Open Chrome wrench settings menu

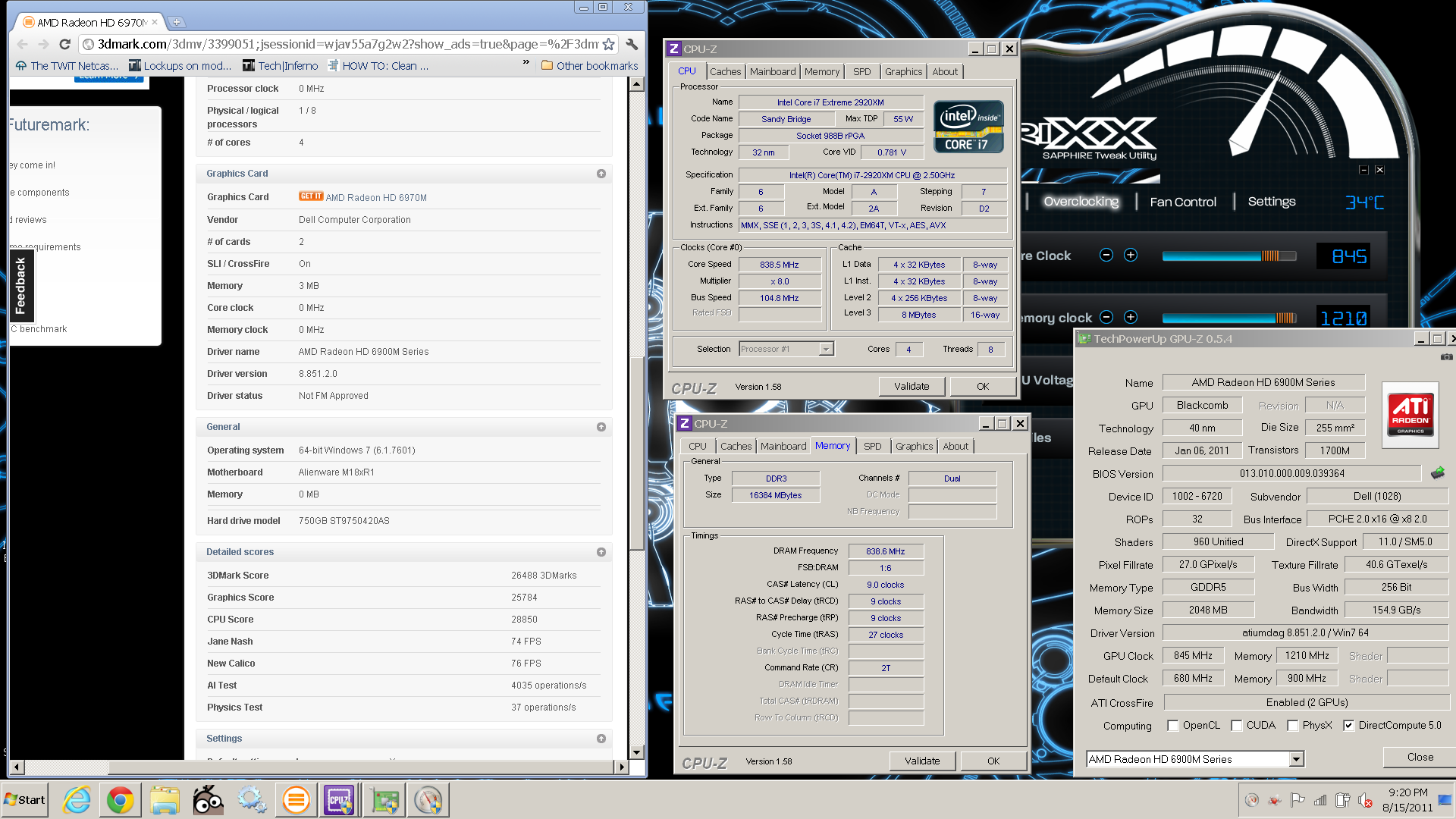pyautogui.click(x=632, y=44)
